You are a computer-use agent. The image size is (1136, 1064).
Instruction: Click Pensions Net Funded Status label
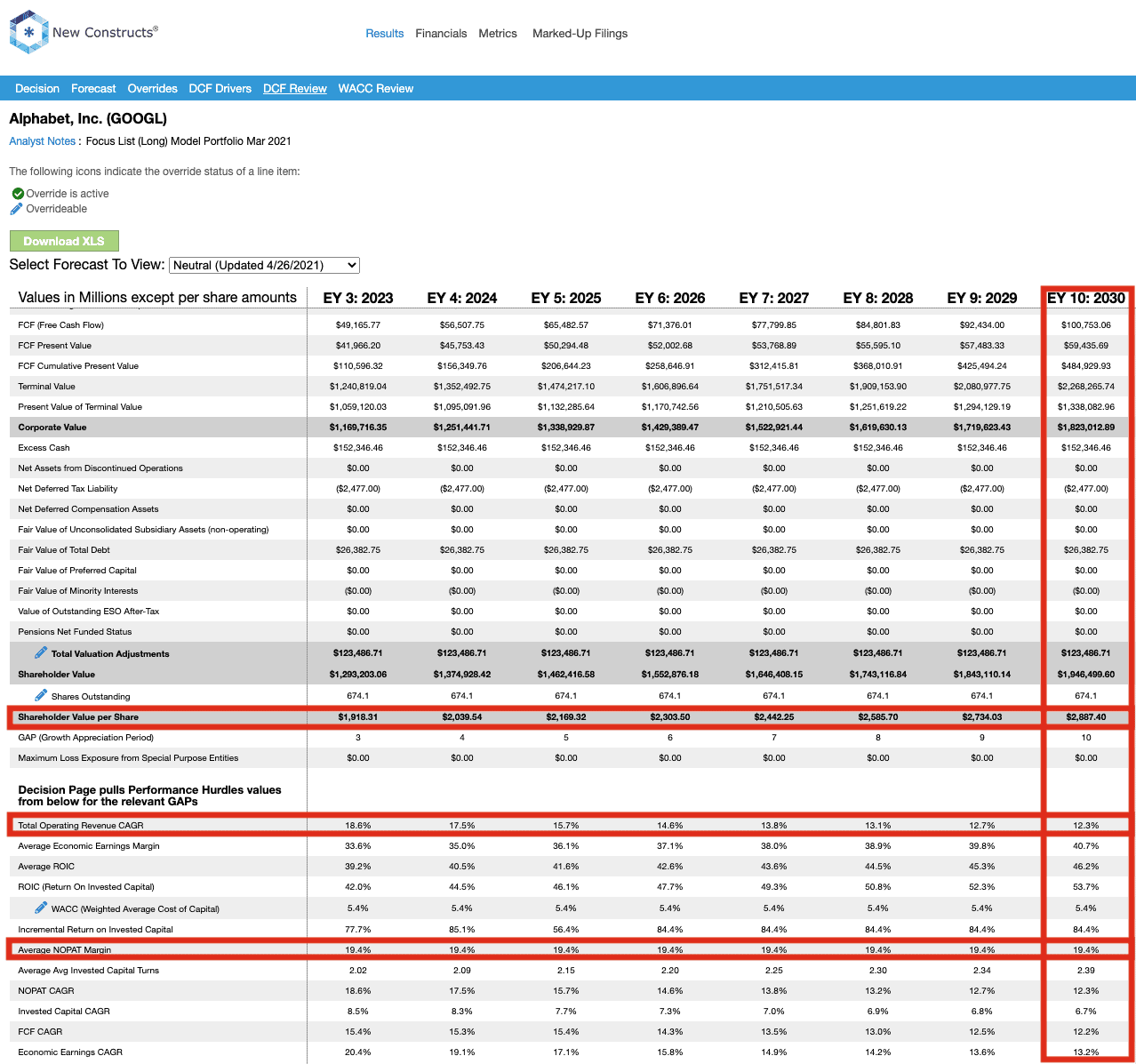75,632
